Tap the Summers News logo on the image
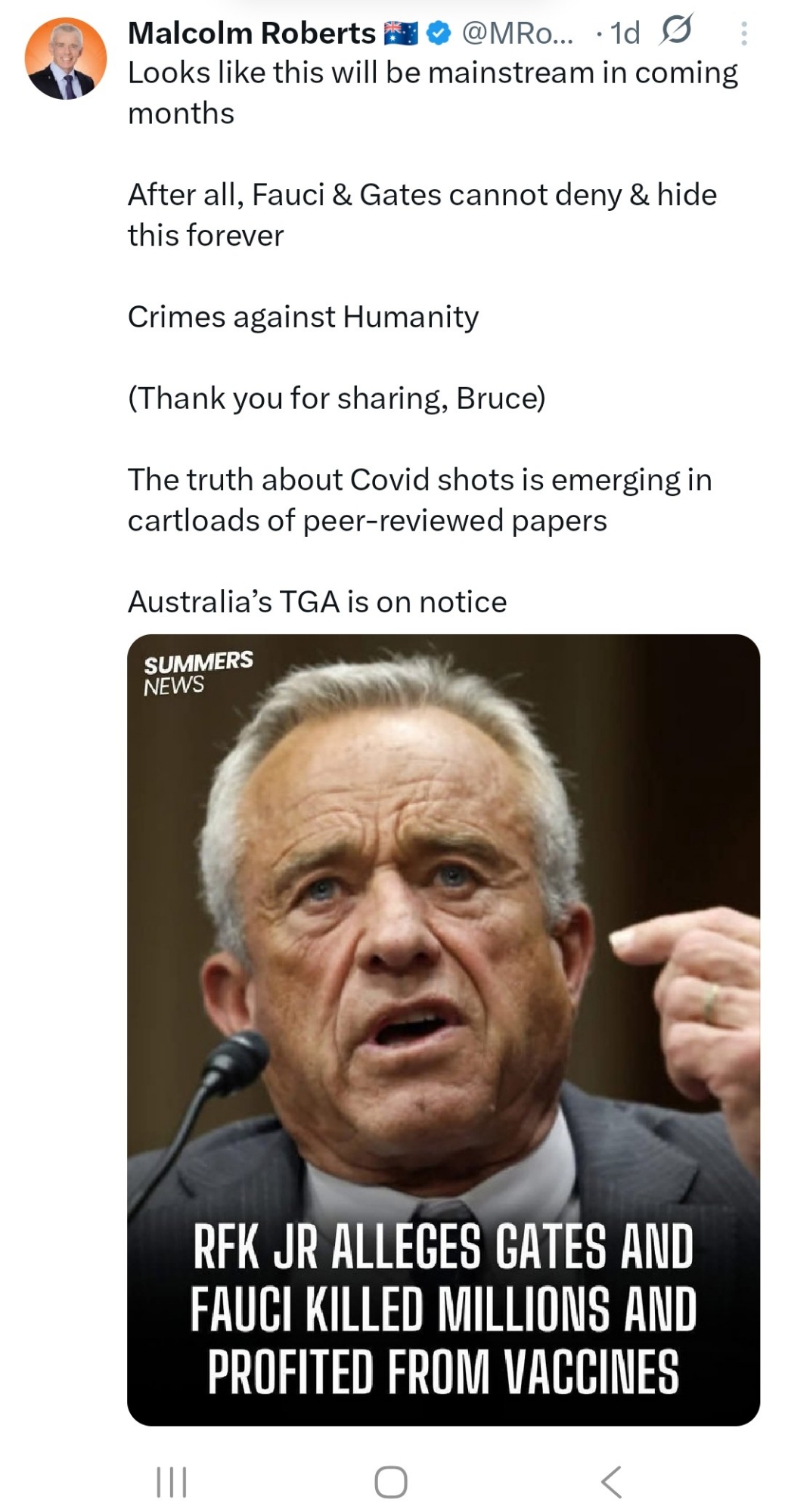The height and width of the screenshot is (1512, 785). [x=197, y=672]
